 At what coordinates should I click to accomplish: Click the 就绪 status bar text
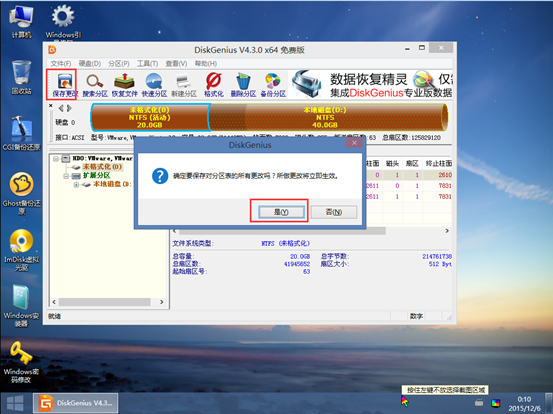54,316
